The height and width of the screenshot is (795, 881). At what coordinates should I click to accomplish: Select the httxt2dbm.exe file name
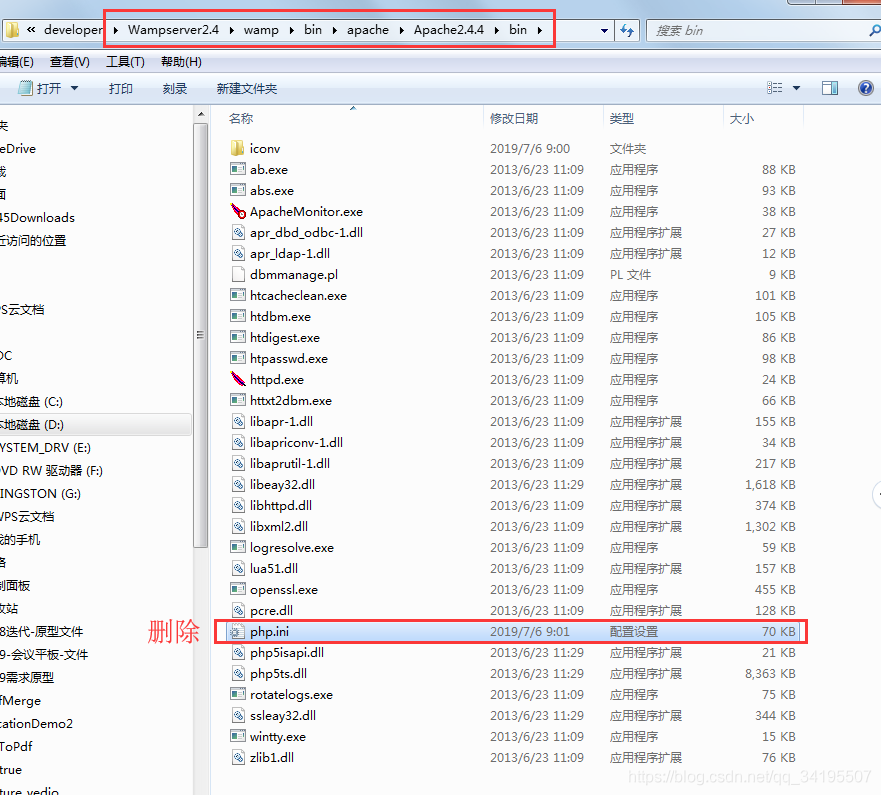(290, 401)
